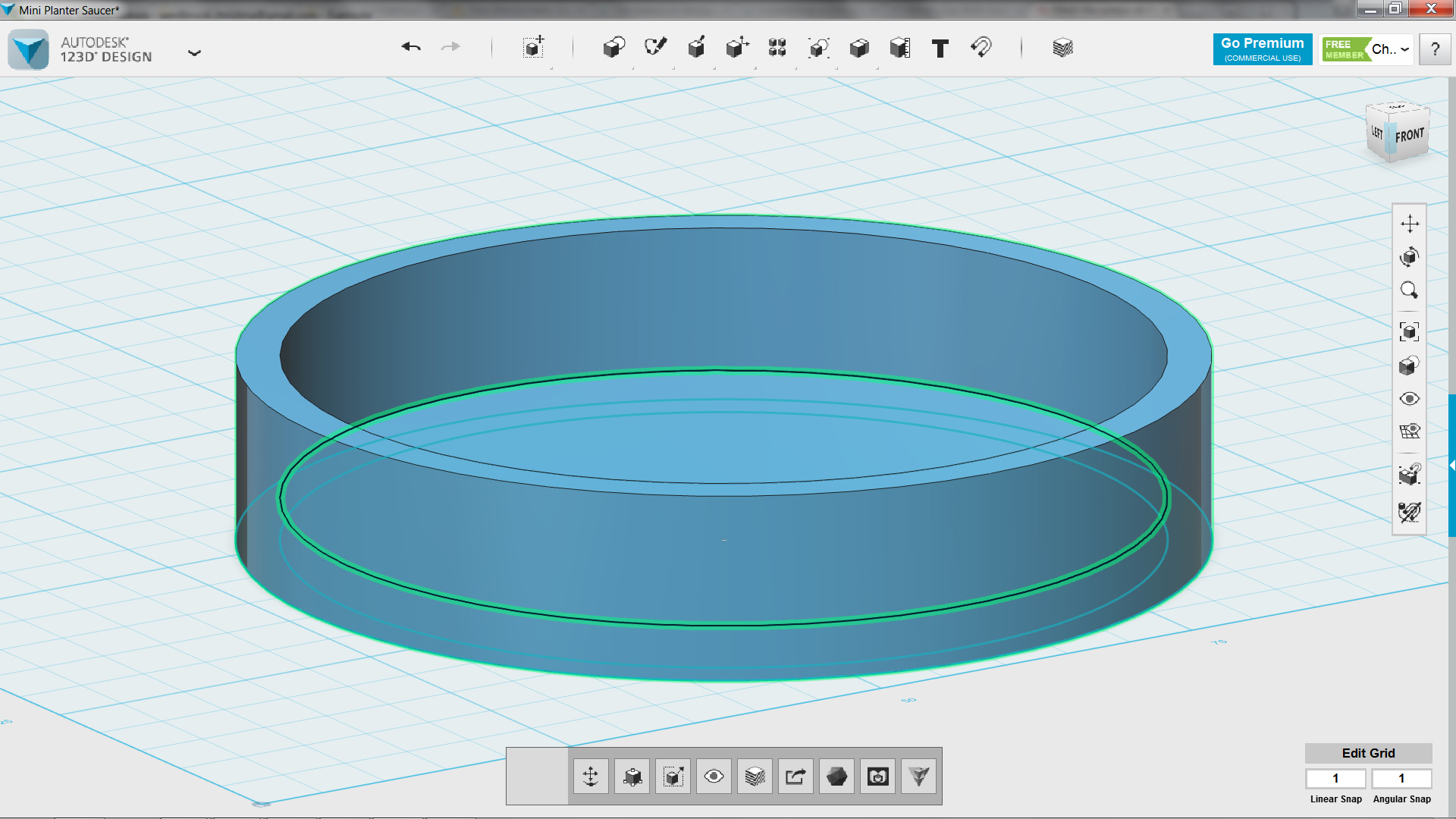Viewport: 1456px width, 819px height.
Task: Expand the right side panel arrow
Action: [1452, 466]
